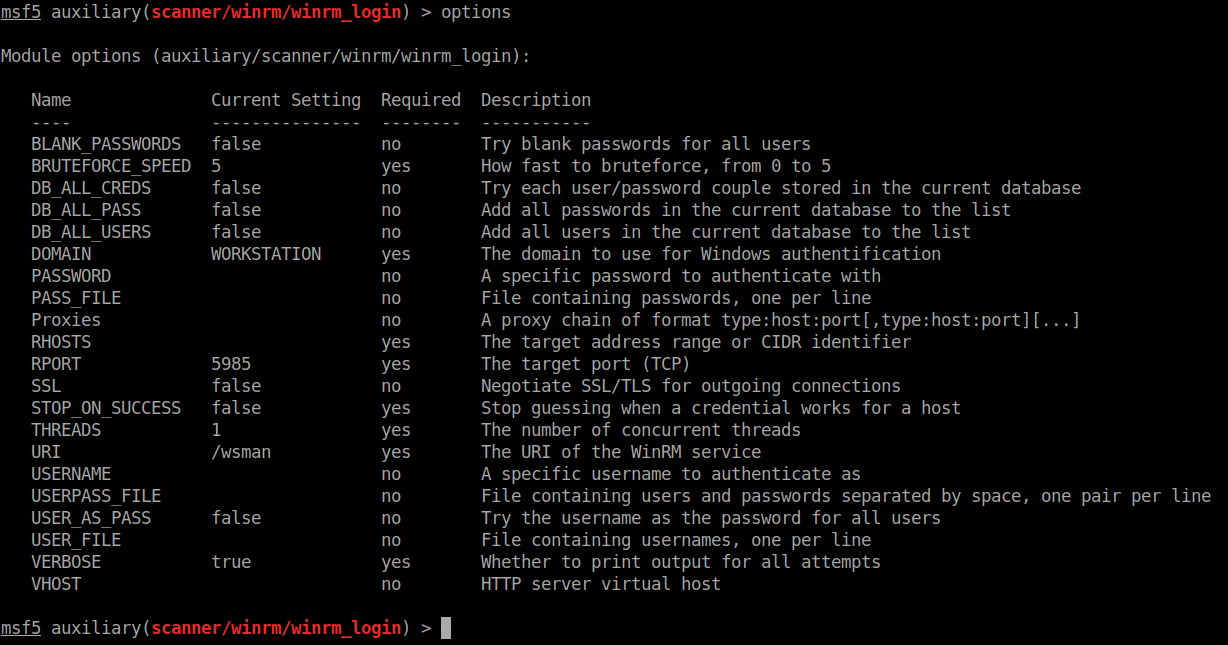Select the USERPASS_FILE option name
1228x645 pixels.
pyautogui.click(x=96, y=496)
